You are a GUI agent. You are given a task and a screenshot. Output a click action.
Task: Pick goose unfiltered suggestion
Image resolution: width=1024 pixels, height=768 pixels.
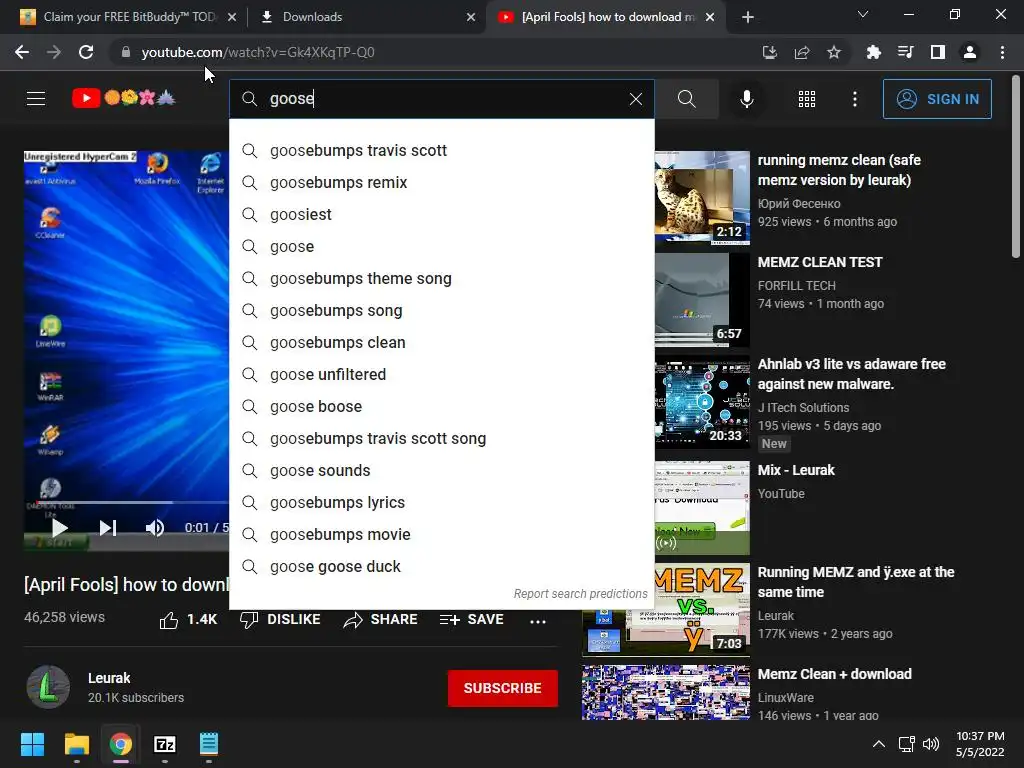(x=442, y=374)
